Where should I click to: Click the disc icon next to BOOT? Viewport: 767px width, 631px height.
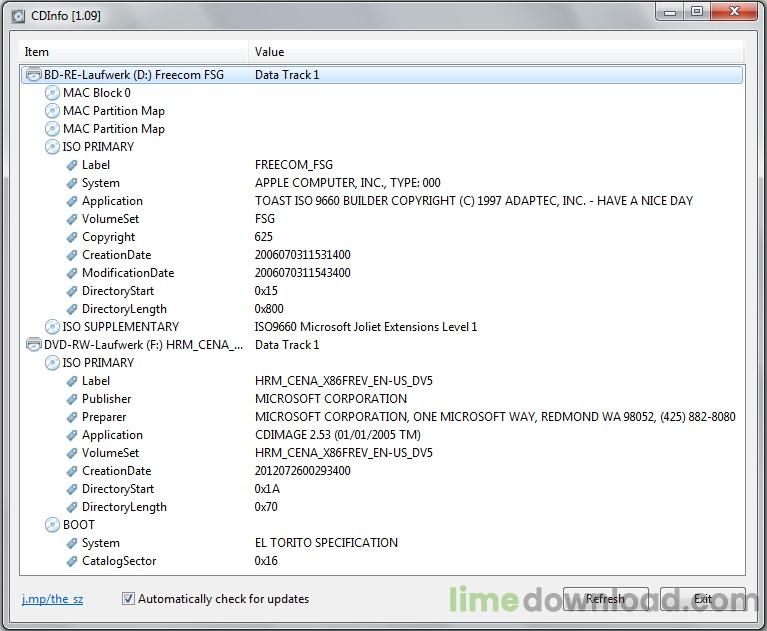pos(52,525)
